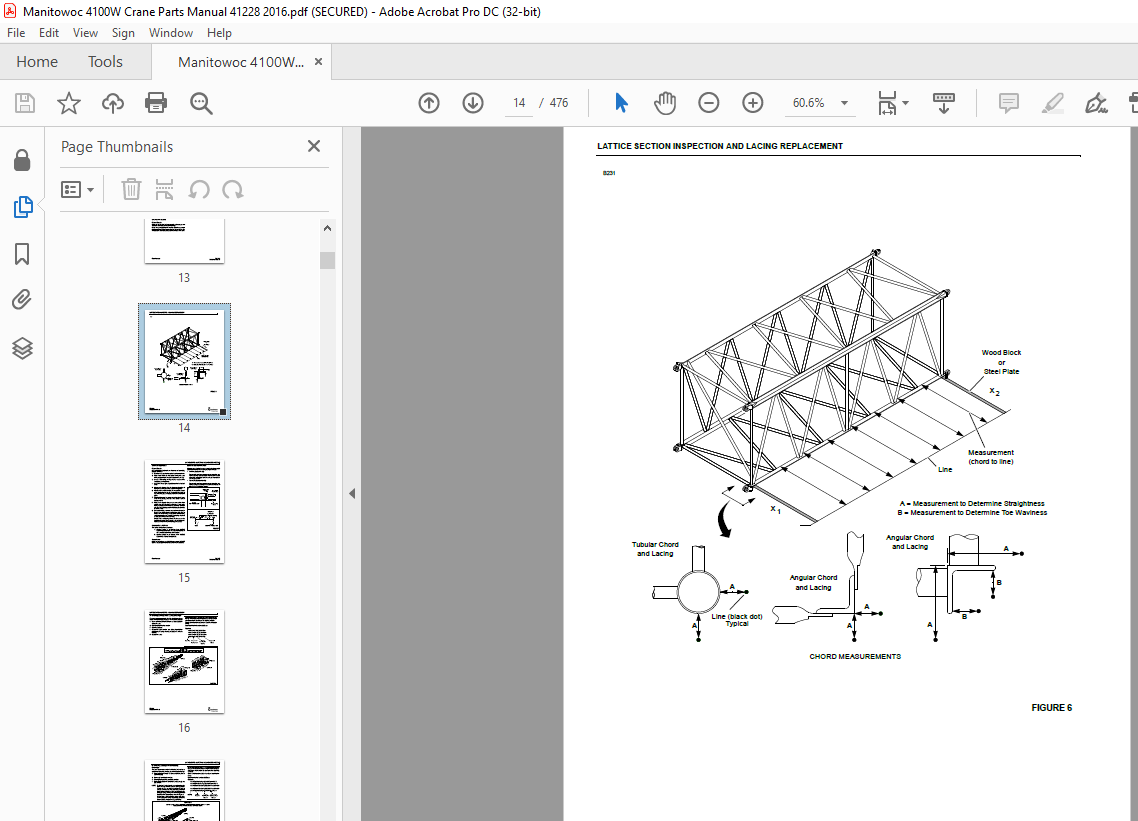Screen dimensions: 1138x821
Task: Select page 15 thumbnail
Action: coord(184,511)
